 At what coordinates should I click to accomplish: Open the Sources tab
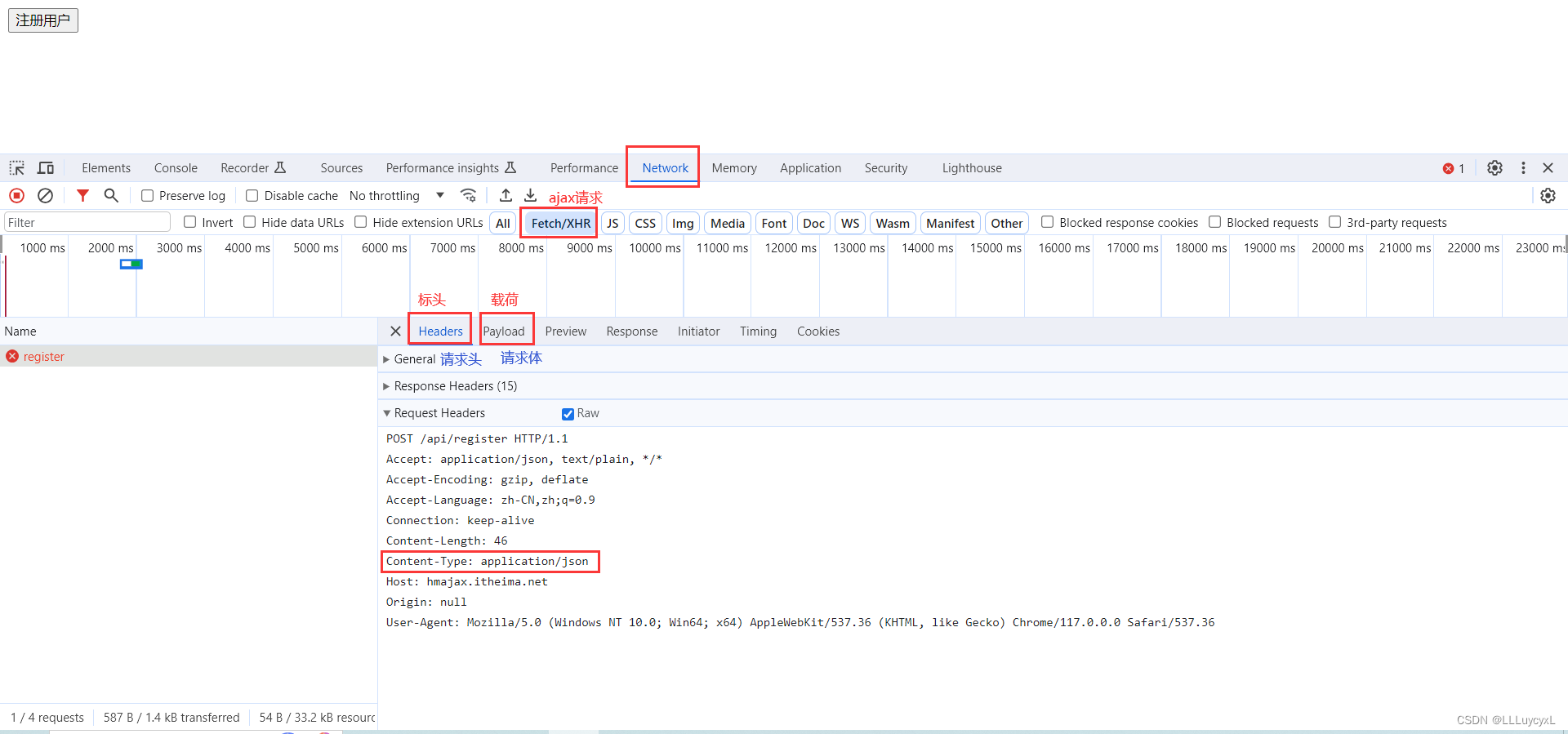point(341,168)
